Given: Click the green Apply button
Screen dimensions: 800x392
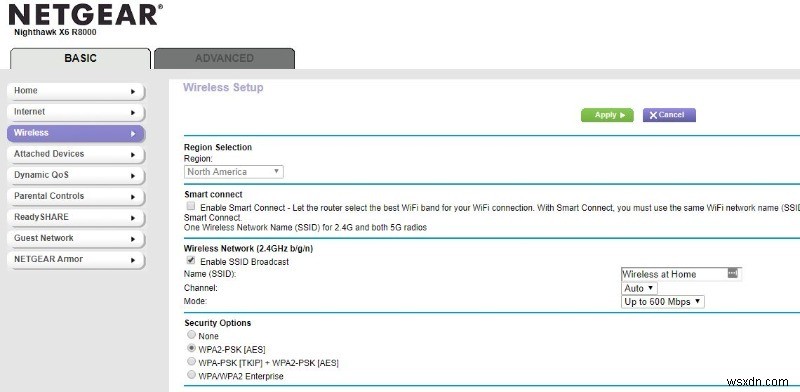Looking at the screenshot, I should (x=607, y=115).
